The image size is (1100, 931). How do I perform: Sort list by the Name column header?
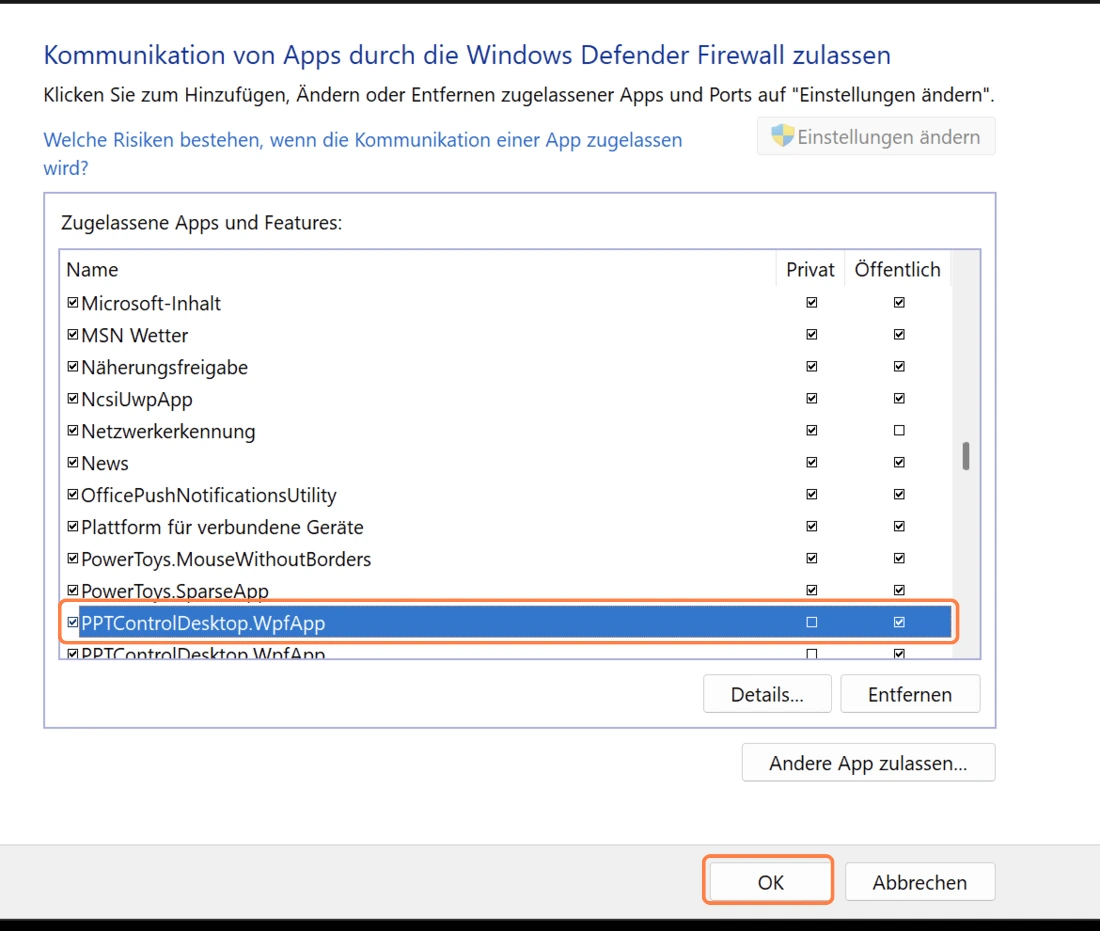pyautogui.click(x=418, y=269)
